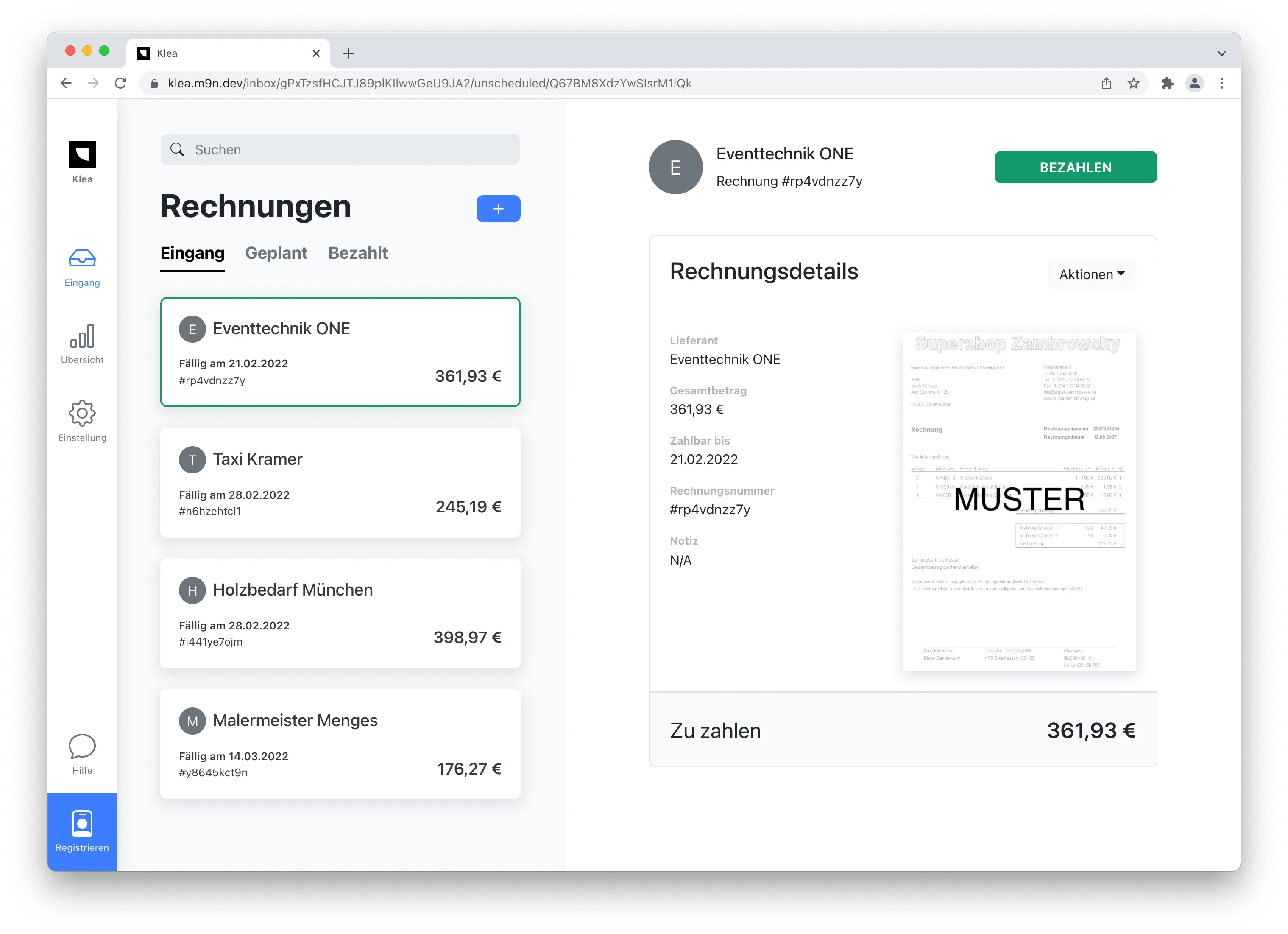Viewport: 1288px width, 934px height.
Task: Click the Suchen search field
Action: 341,149
